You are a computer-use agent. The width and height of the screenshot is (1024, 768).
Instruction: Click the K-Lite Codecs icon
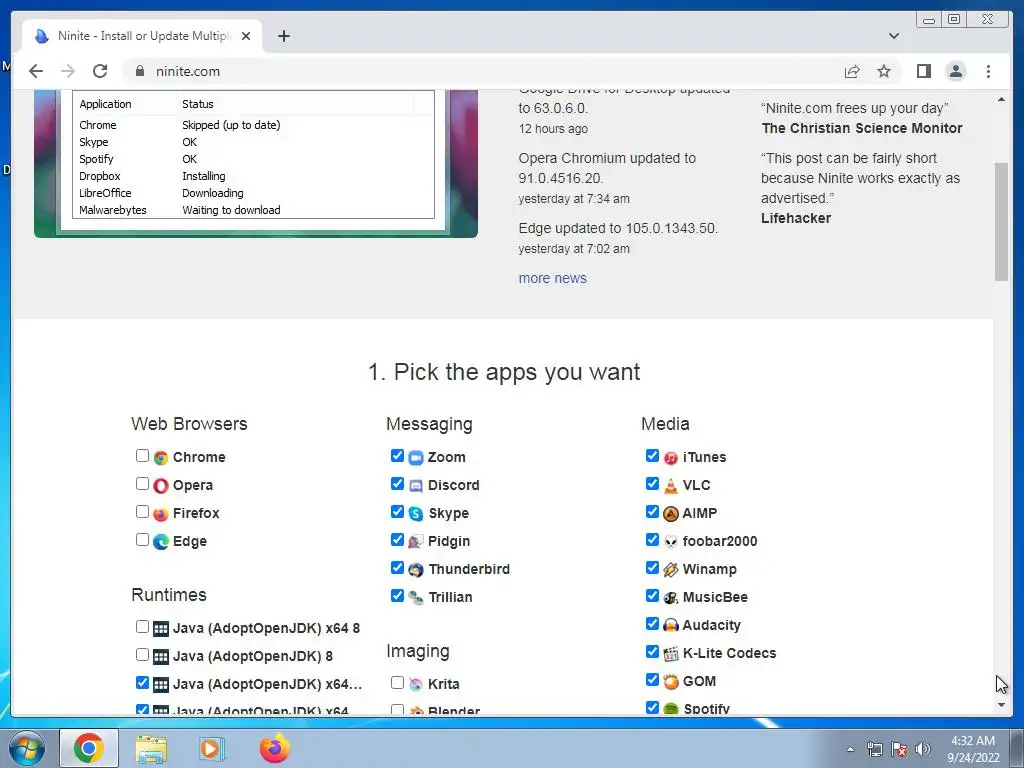point(671,654)
